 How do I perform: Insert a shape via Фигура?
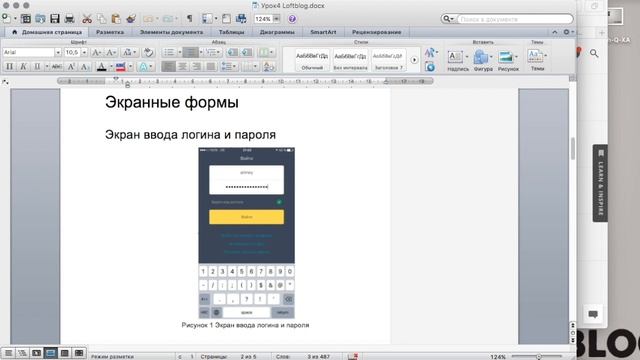(483, 60)
